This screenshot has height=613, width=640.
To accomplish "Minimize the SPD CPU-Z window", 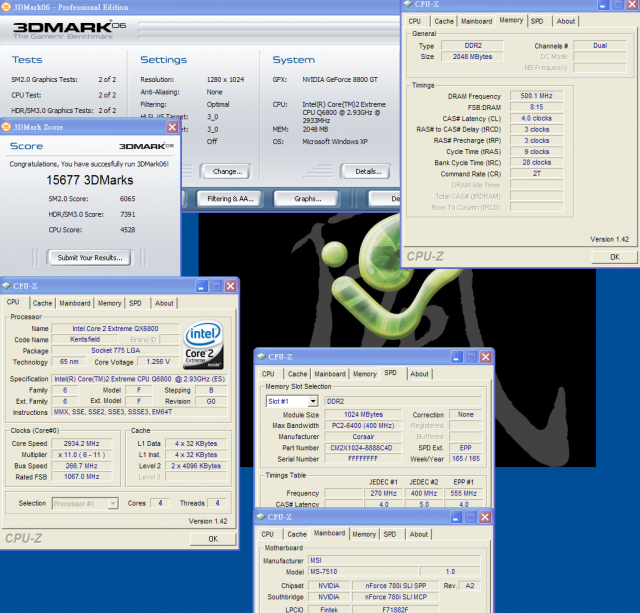I will tap(456, 357).
